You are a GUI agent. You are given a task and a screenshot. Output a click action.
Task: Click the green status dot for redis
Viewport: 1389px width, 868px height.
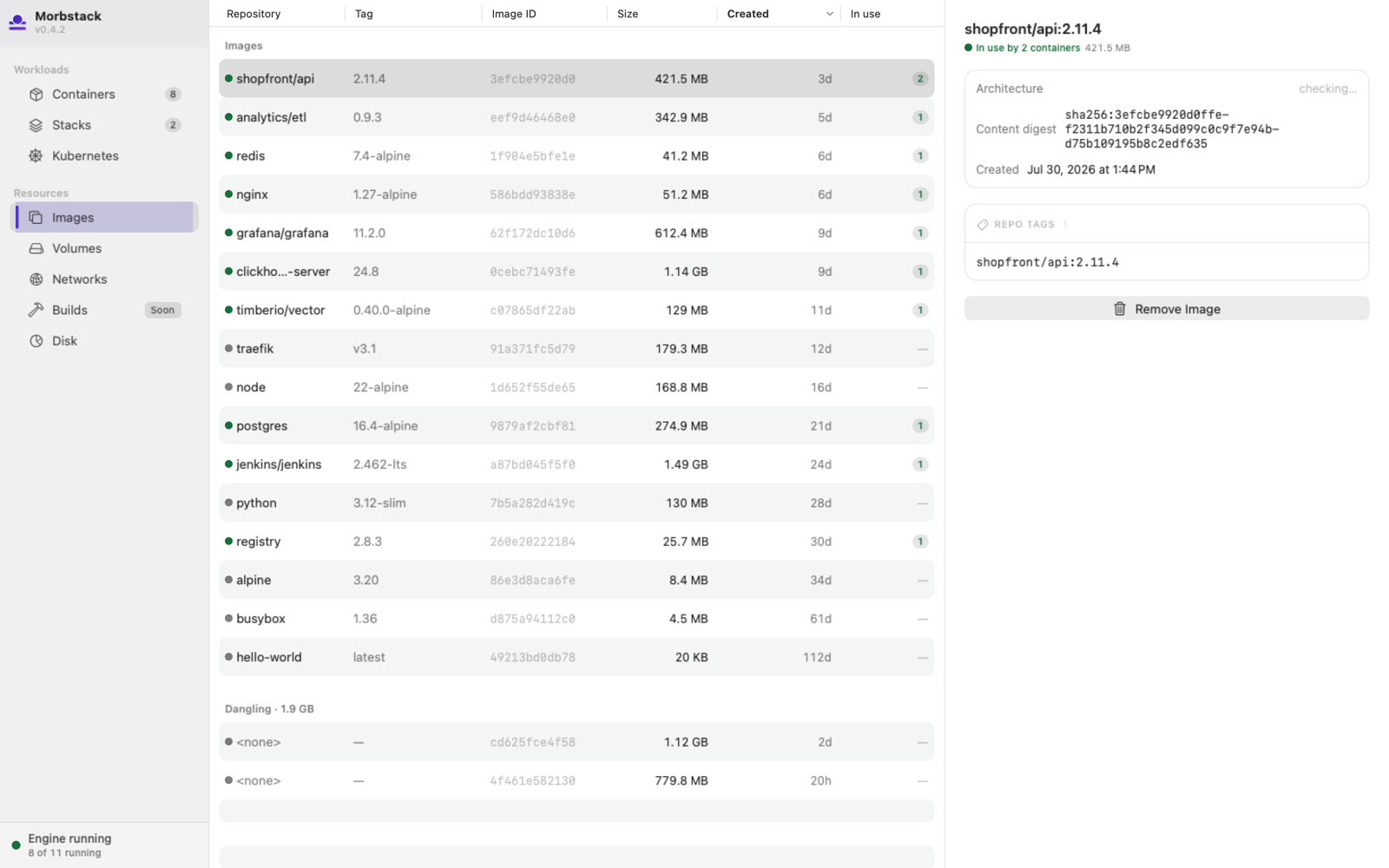pyautogui.click(x=228, y=155)
